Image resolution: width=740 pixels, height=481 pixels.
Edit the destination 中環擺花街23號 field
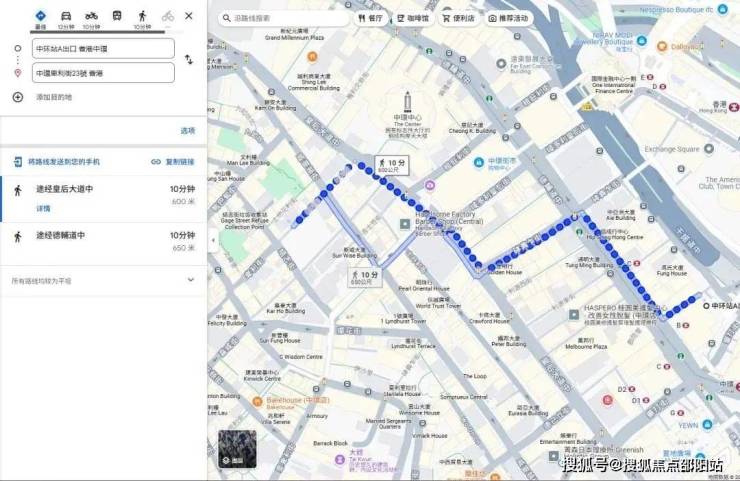103,73
